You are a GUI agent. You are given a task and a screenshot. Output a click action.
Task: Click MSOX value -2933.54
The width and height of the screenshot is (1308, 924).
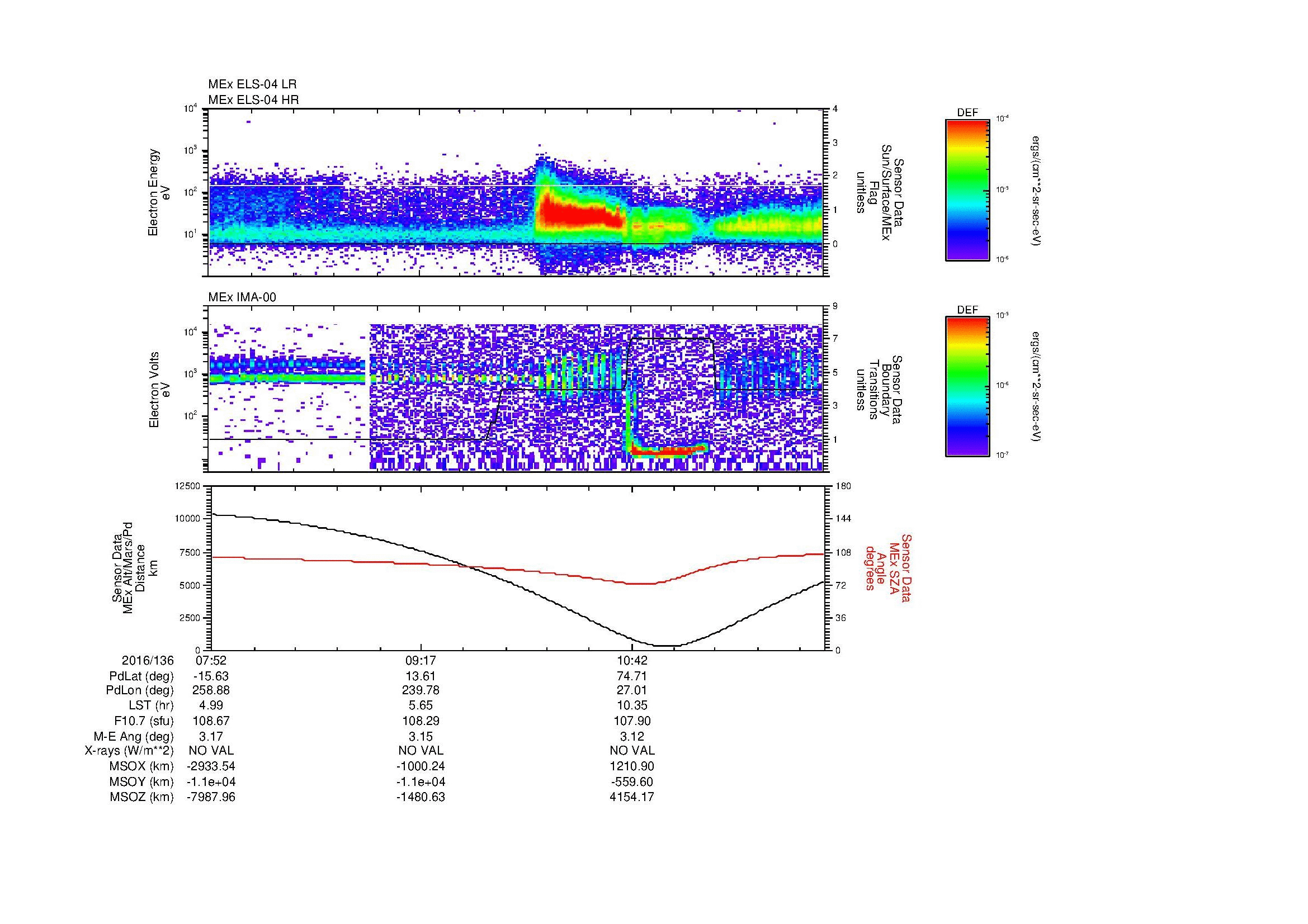pos(211,767)
